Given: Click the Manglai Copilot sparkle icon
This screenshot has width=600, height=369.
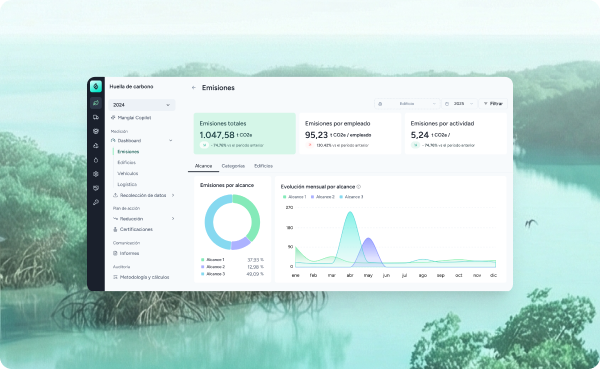Looking at the screenshot, I should click(113, 118).
